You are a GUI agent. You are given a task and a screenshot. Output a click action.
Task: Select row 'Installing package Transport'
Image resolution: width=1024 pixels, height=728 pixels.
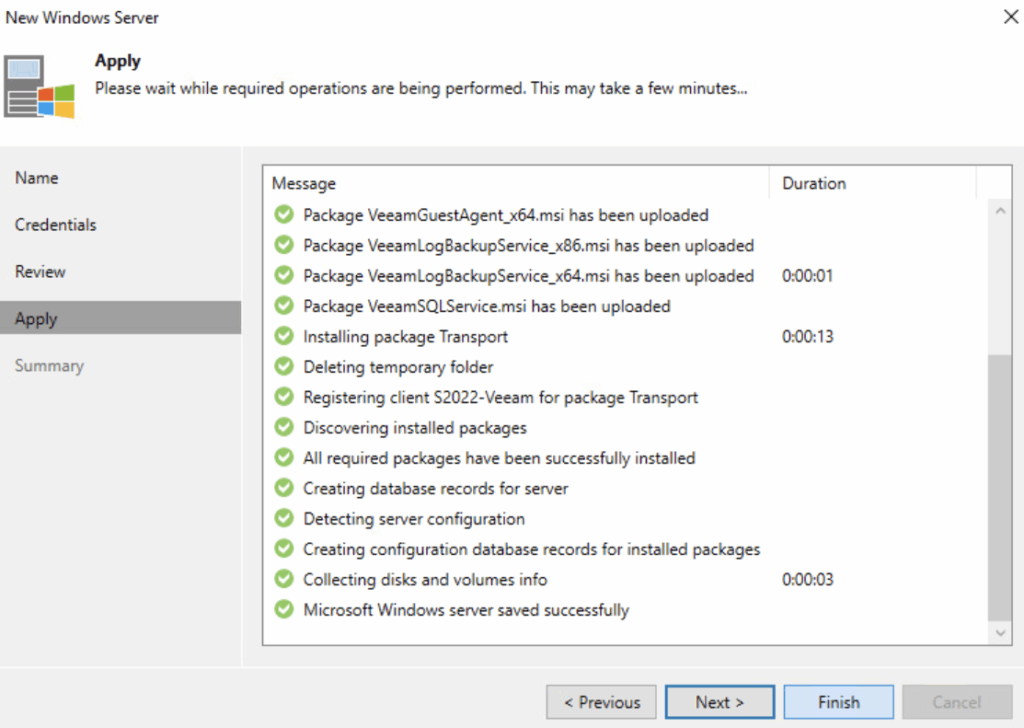pyautogui.click(x=626, y=336)
